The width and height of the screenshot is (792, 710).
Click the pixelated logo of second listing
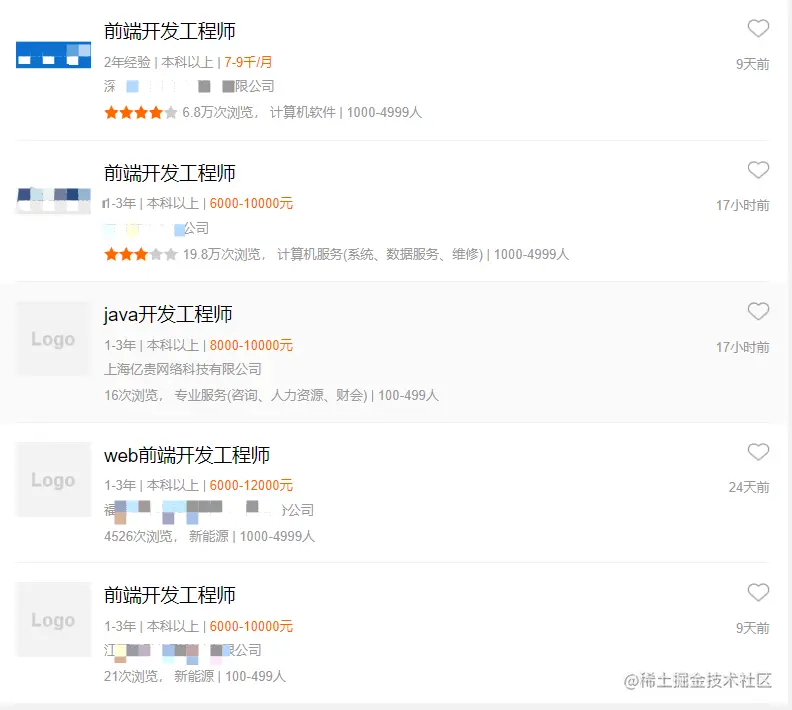pos(53,197)
